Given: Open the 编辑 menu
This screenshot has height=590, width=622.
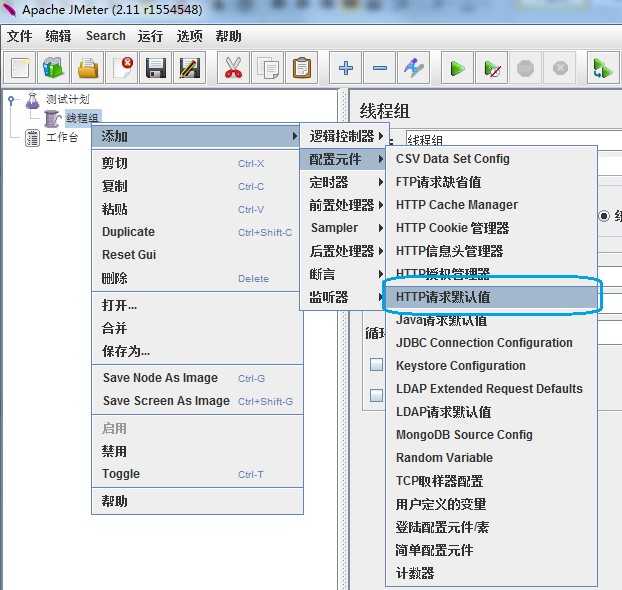Looking at the screenshot, I should coord(58,36).
